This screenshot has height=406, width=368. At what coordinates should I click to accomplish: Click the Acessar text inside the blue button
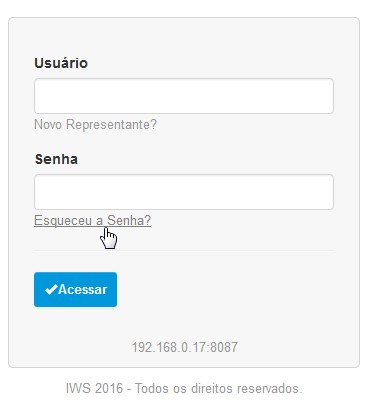pyautogui.click(x=83, y=289)
